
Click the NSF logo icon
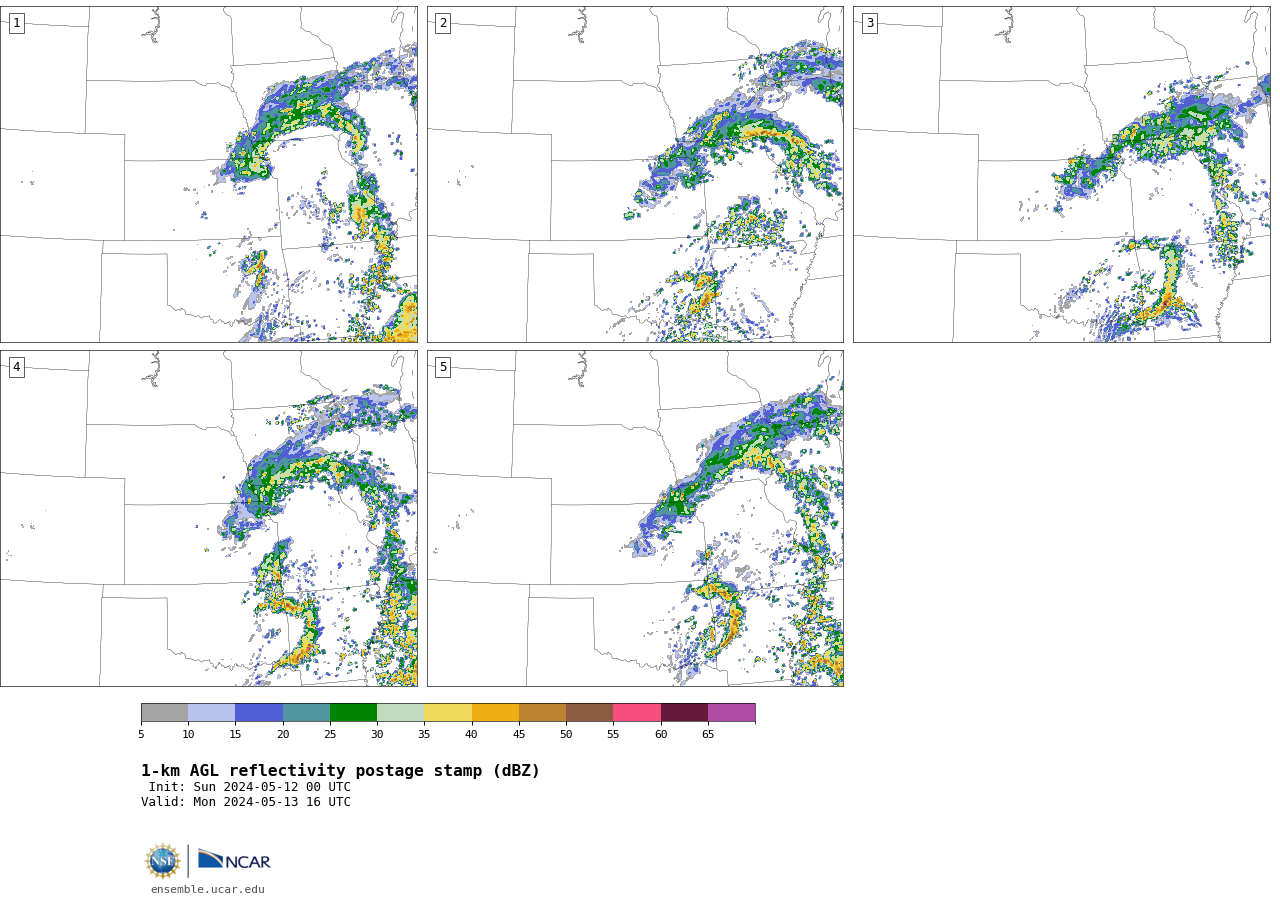pyautogui.click(x=163, y=861)
